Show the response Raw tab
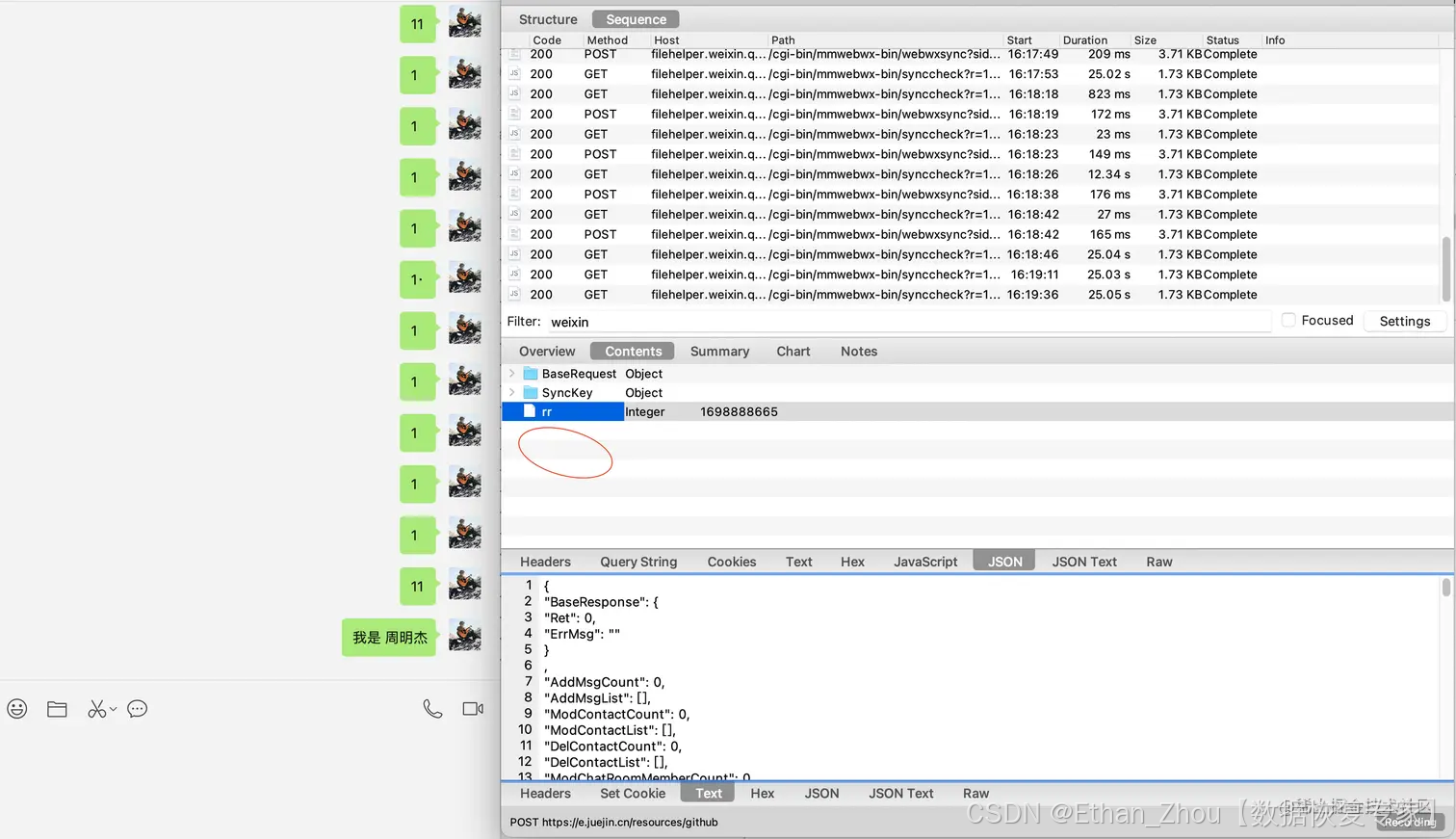This screenshot has height=839, width=1456. [975, 794]
